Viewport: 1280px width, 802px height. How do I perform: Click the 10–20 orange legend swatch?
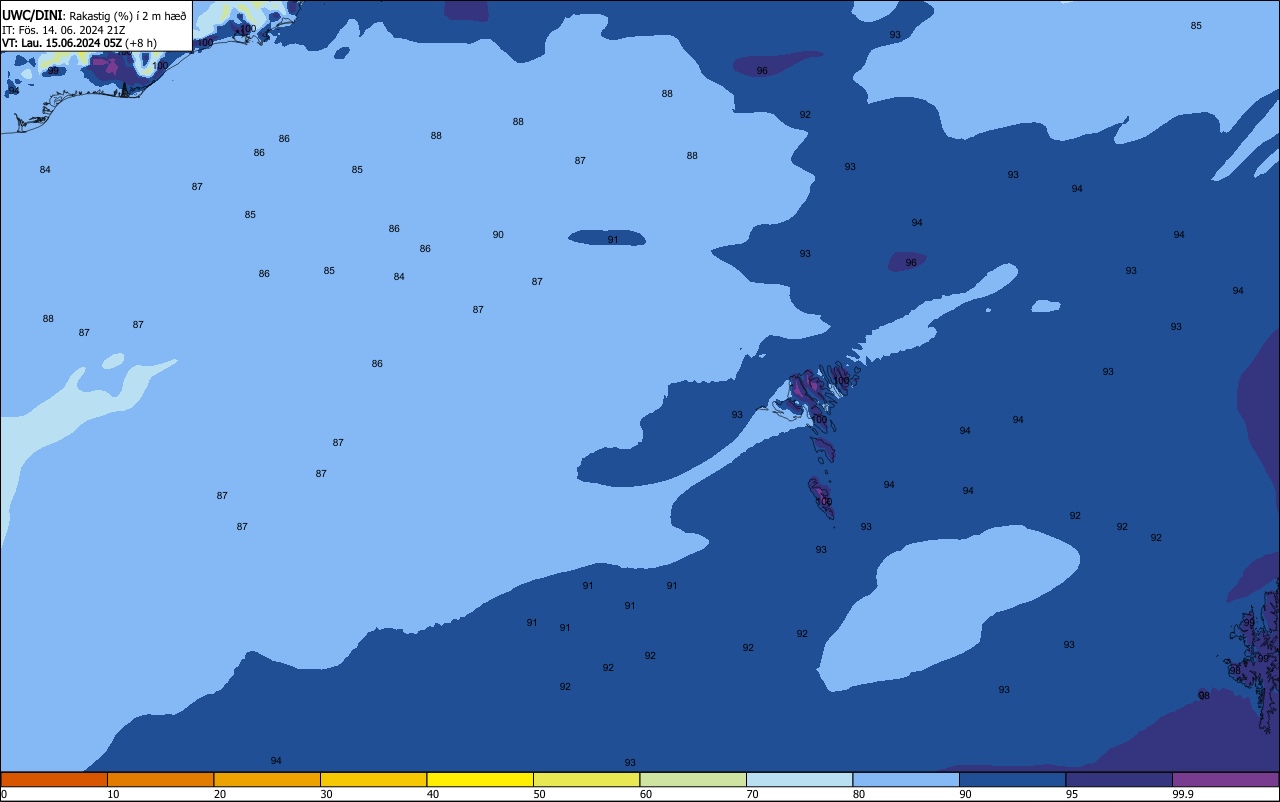[160, 779]
